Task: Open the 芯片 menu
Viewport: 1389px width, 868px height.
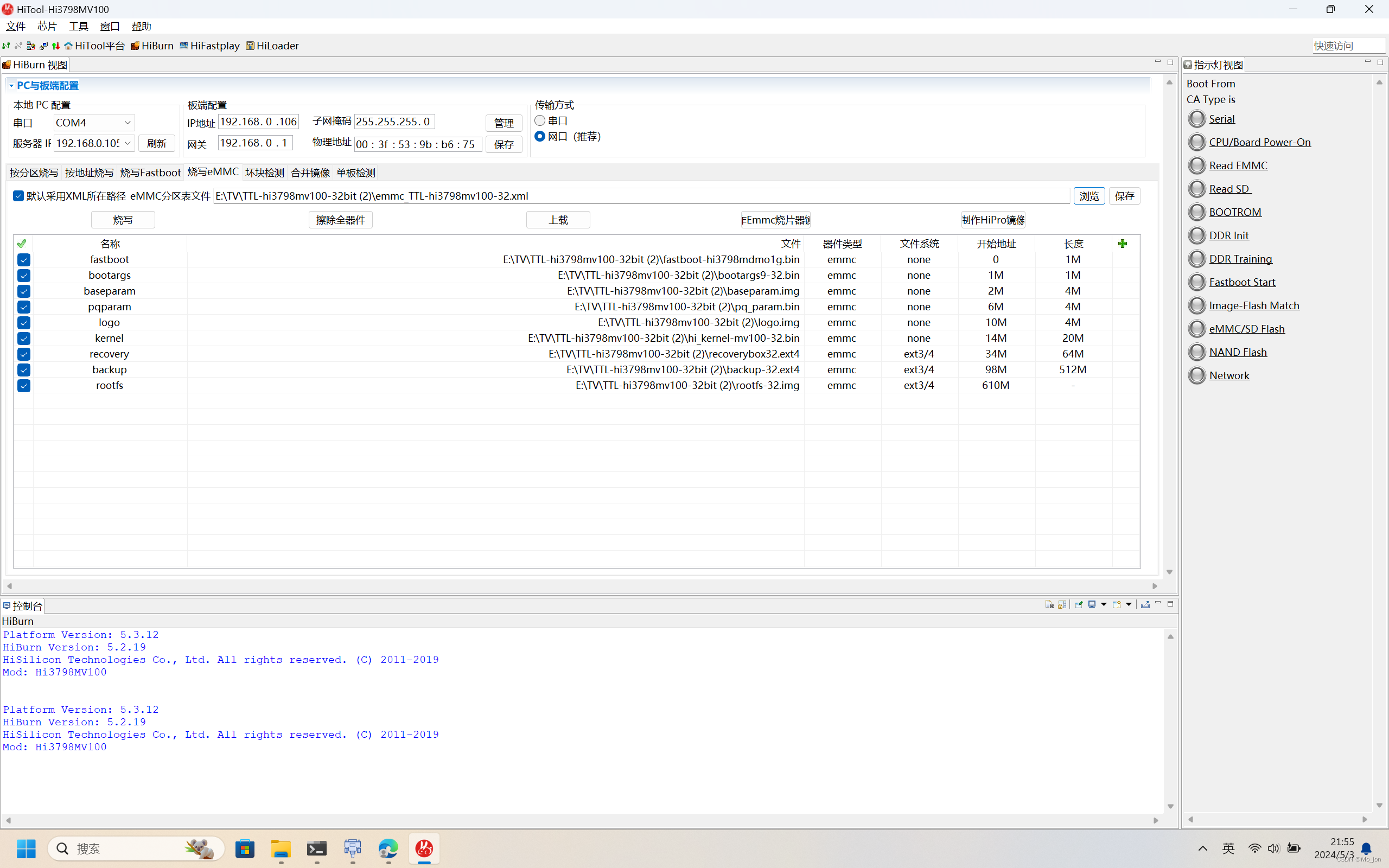Action: click(x=47, y=27)
